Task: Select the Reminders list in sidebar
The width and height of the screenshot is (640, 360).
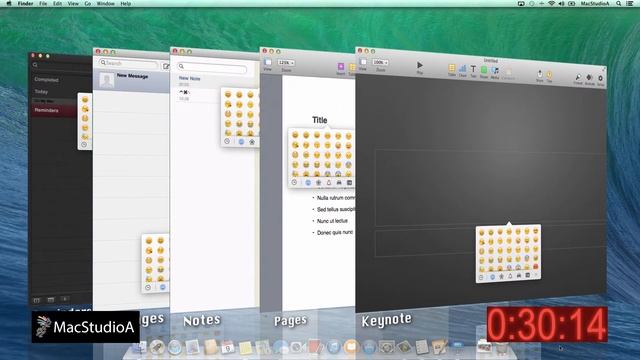Action: pos(46,110)
